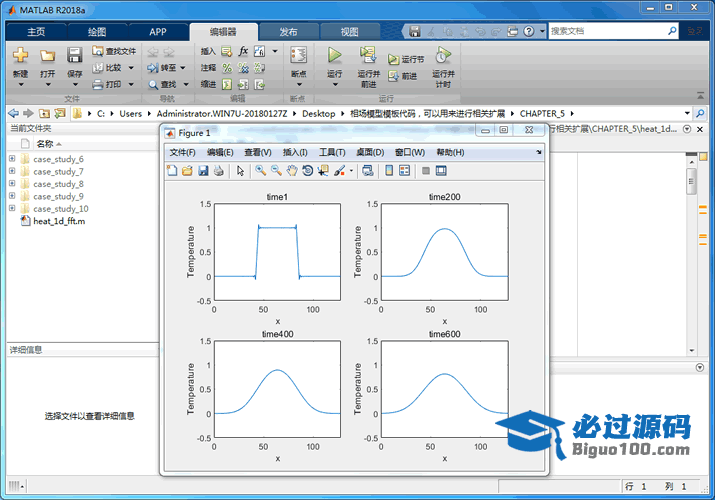Click the Save Figure disk icon
The width and height of the screenshot is (715, 500).
[x=203, y=170]
